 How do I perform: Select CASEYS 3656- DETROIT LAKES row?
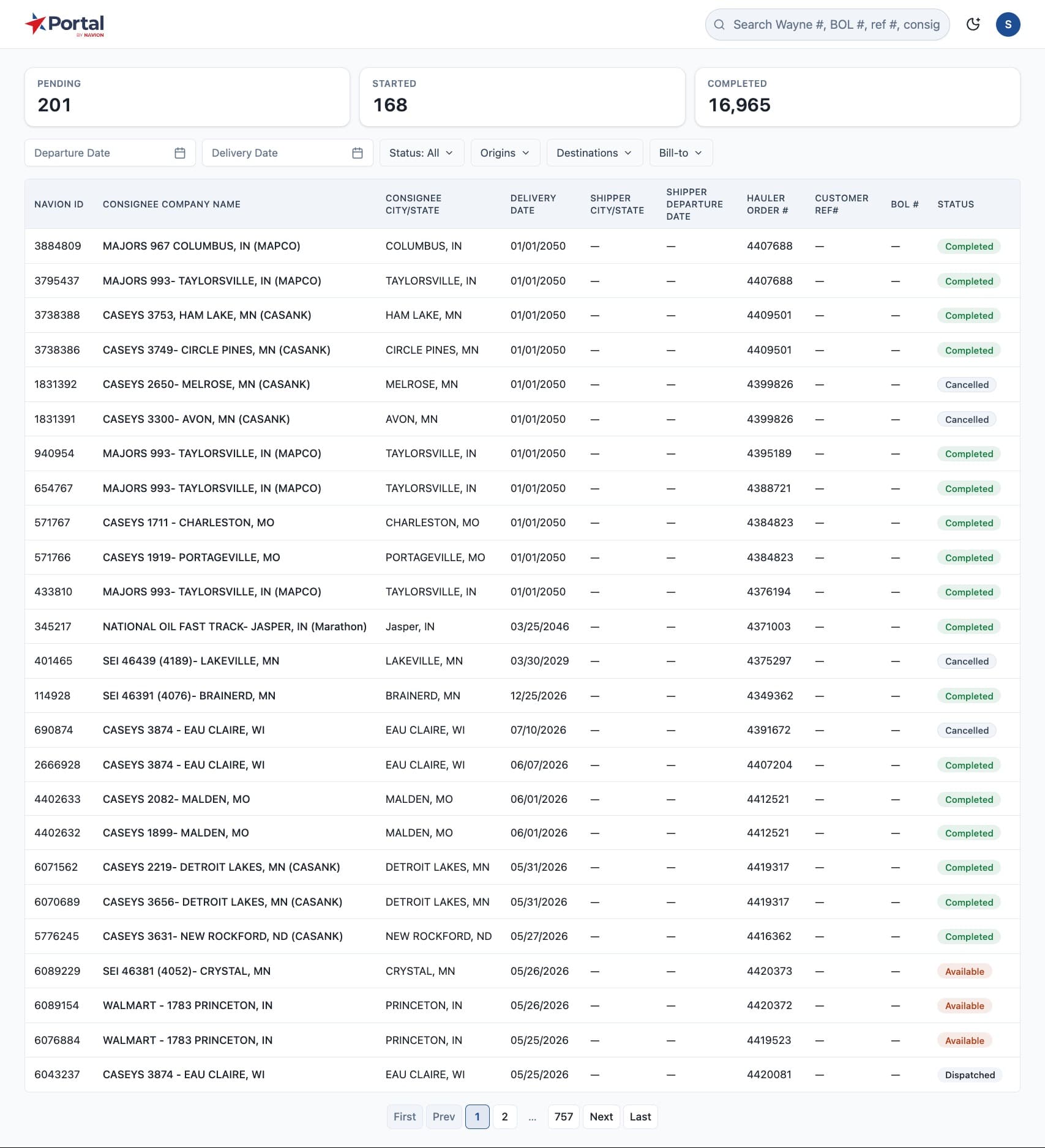tap(522, 902)
